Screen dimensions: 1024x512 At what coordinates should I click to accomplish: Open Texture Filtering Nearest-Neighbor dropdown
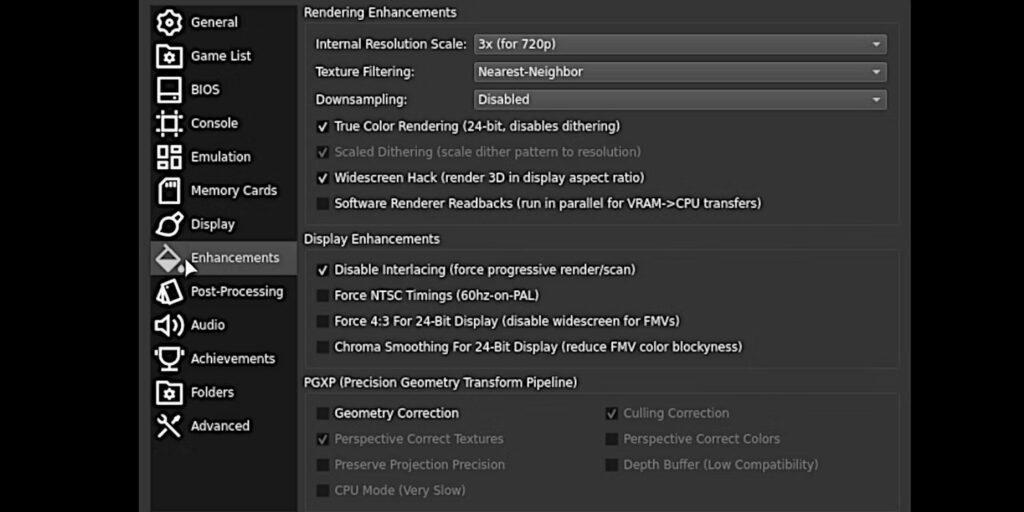click(x=680, y=72)
